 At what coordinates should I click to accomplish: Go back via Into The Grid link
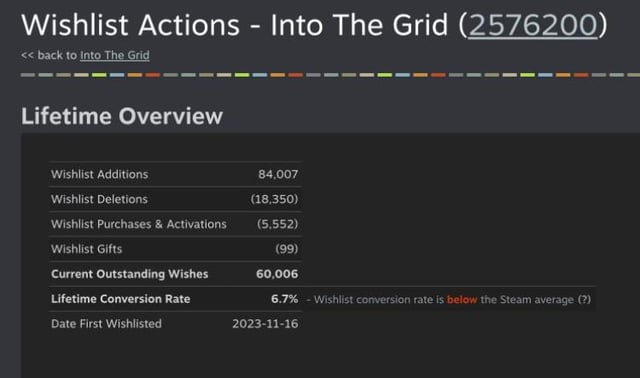[115, 55]
